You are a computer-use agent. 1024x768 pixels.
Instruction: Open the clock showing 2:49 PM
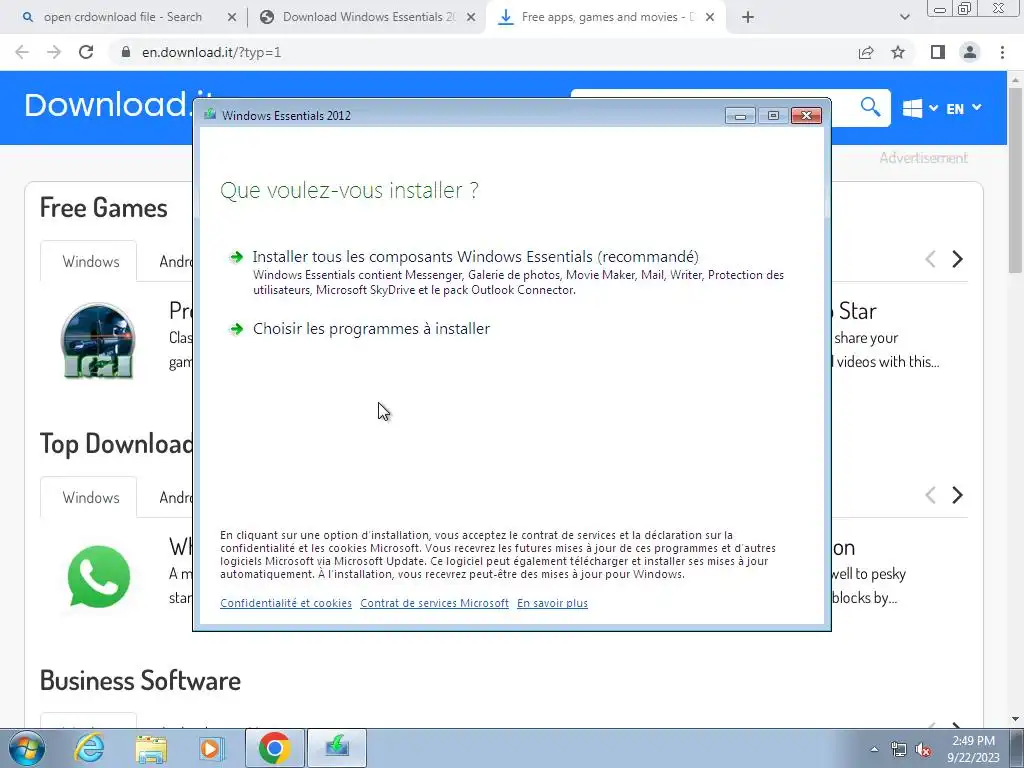[973, 749]
